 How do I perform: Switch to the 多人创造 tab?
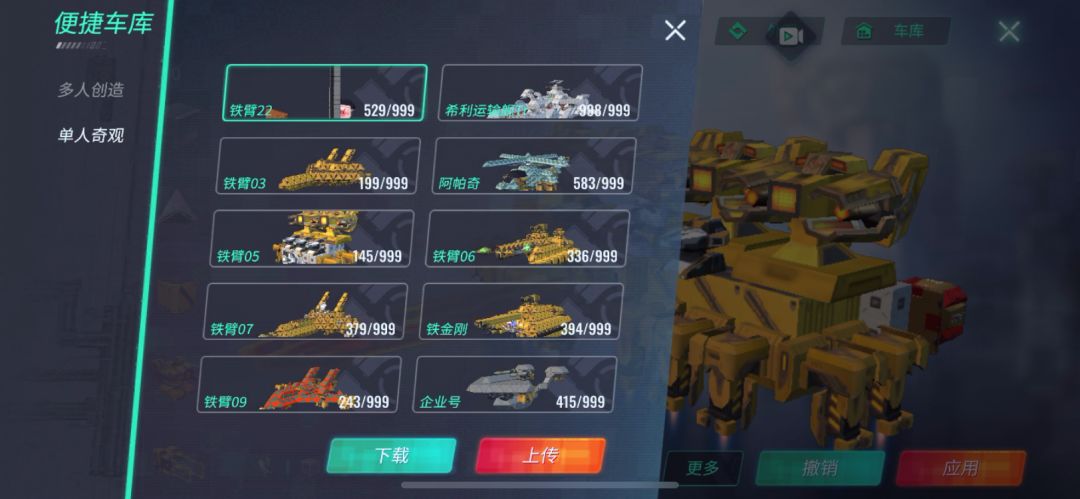coord(90,90)
